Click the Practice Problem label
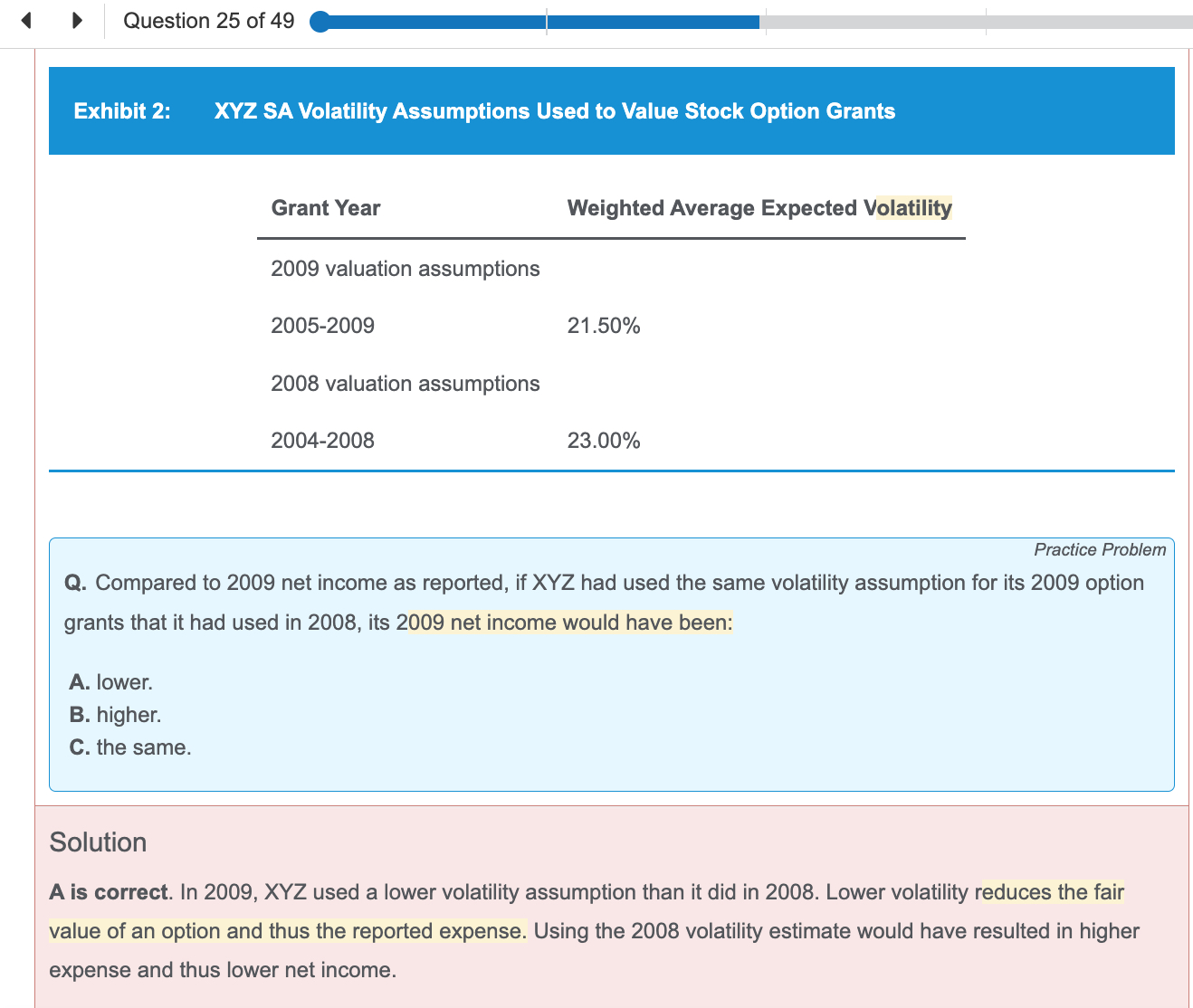Viewport: 1193px width, 1008px height. (1099, 549)
